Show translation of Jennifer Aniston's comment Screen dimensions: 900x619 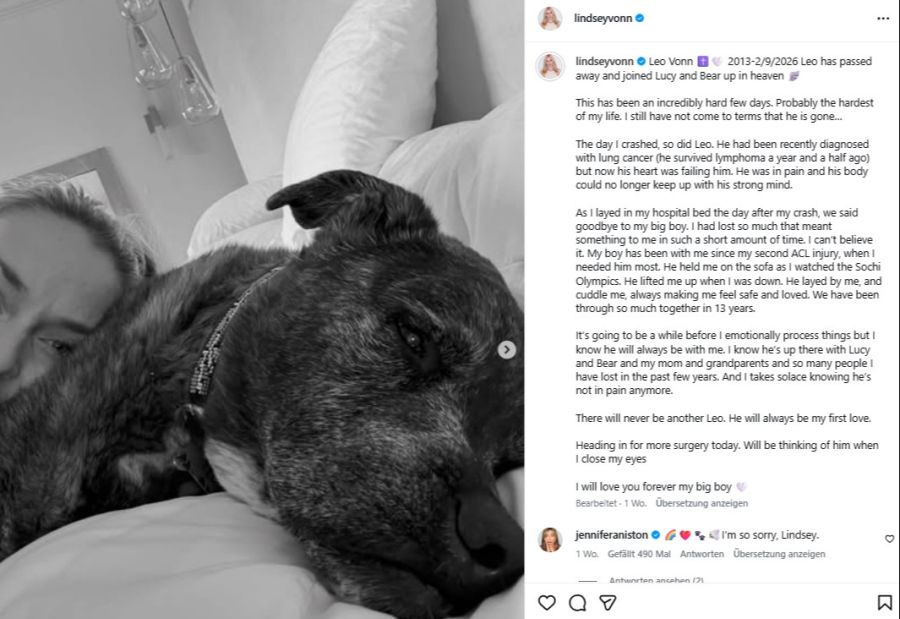pos(779,554)
